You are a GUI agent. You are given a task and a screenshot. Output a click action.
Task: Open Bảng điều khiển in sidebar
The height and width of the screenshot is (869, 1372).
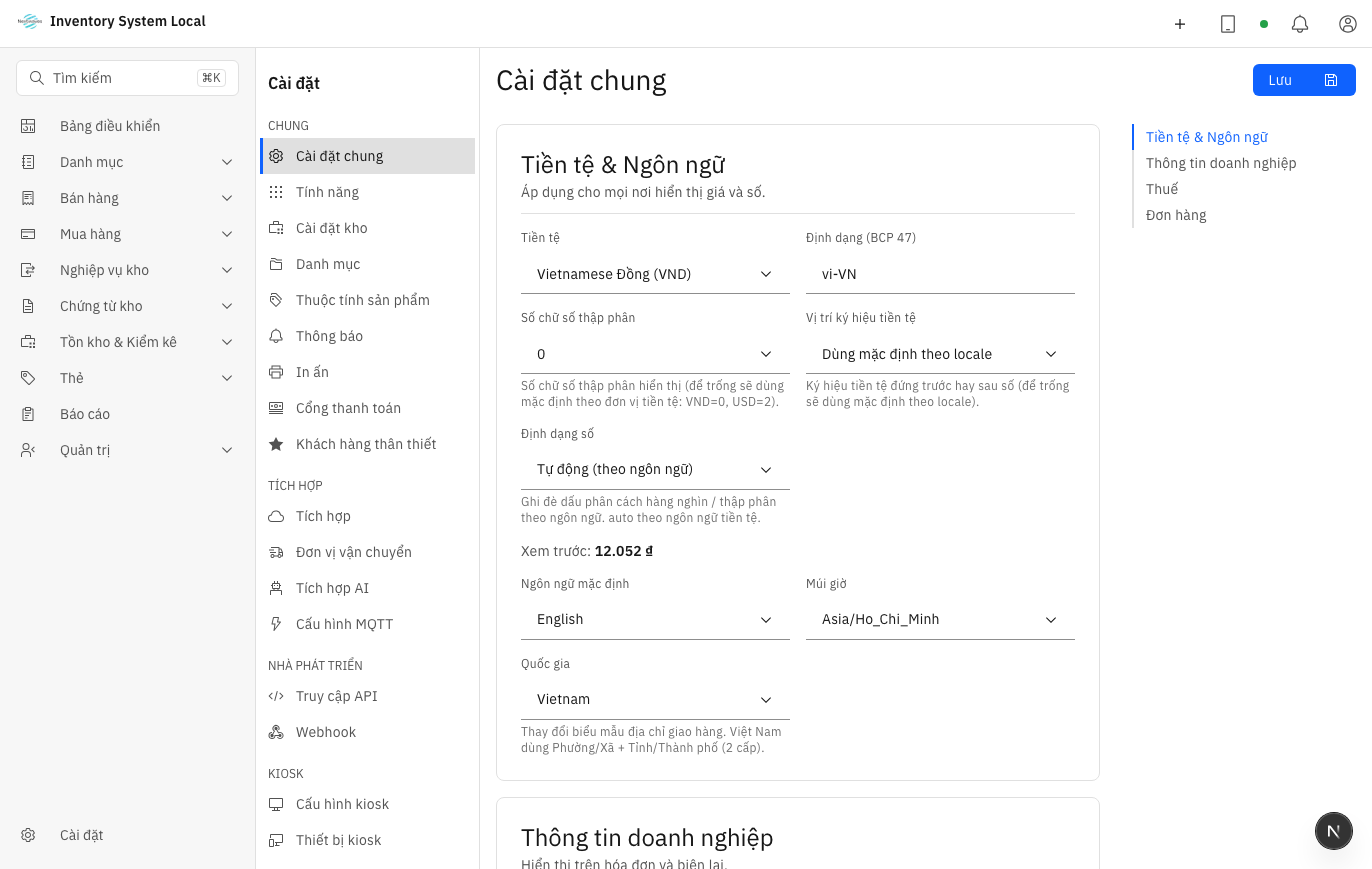tap(127, 126)
